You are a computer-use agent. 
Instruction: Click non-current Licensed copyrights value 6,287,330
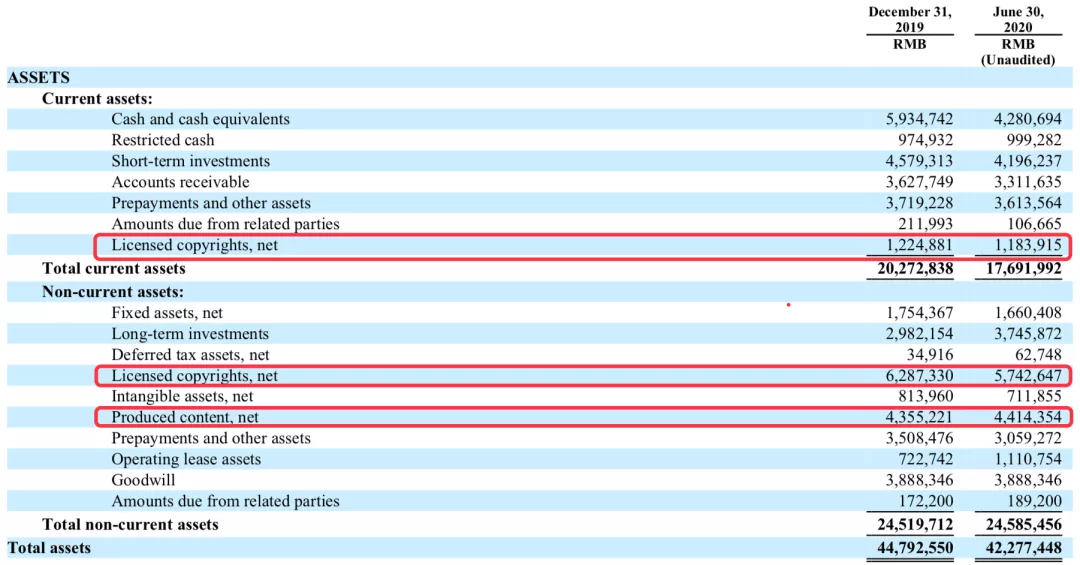920,376
